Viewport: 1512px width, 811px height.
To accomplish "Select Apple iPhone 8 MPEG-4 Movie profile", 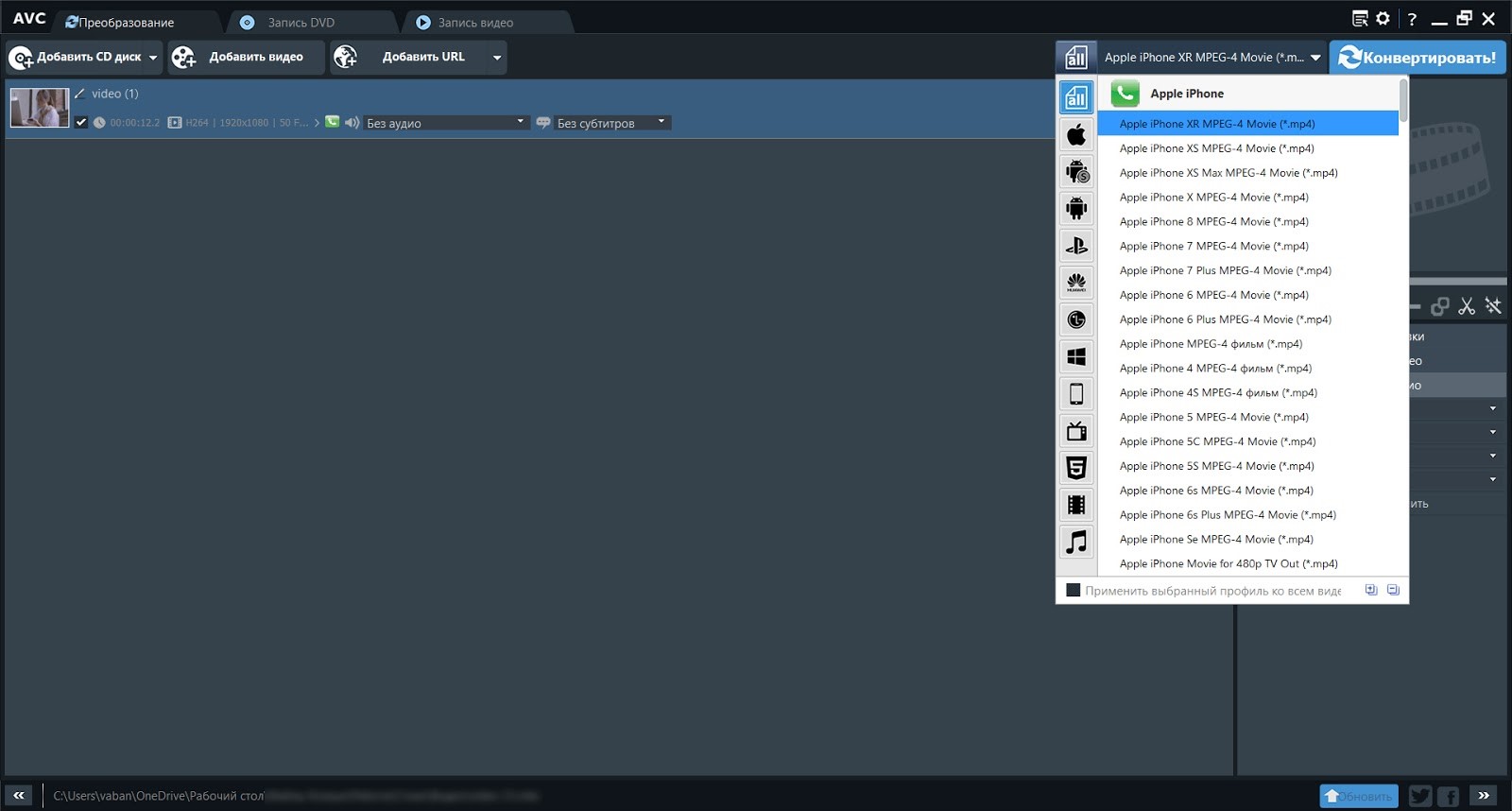I will point(1247,222).
